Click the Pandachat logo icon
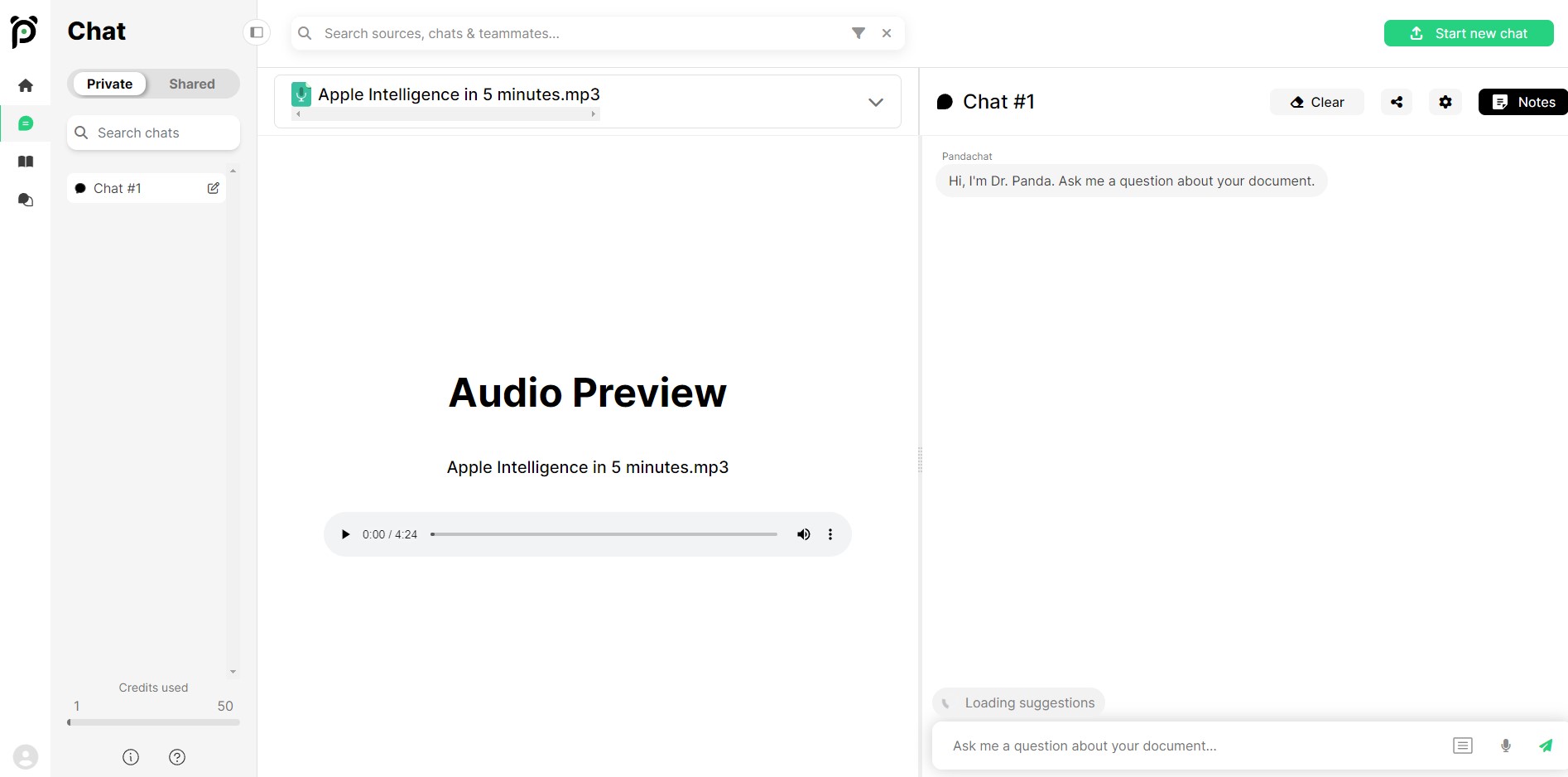 coord(24,31)
